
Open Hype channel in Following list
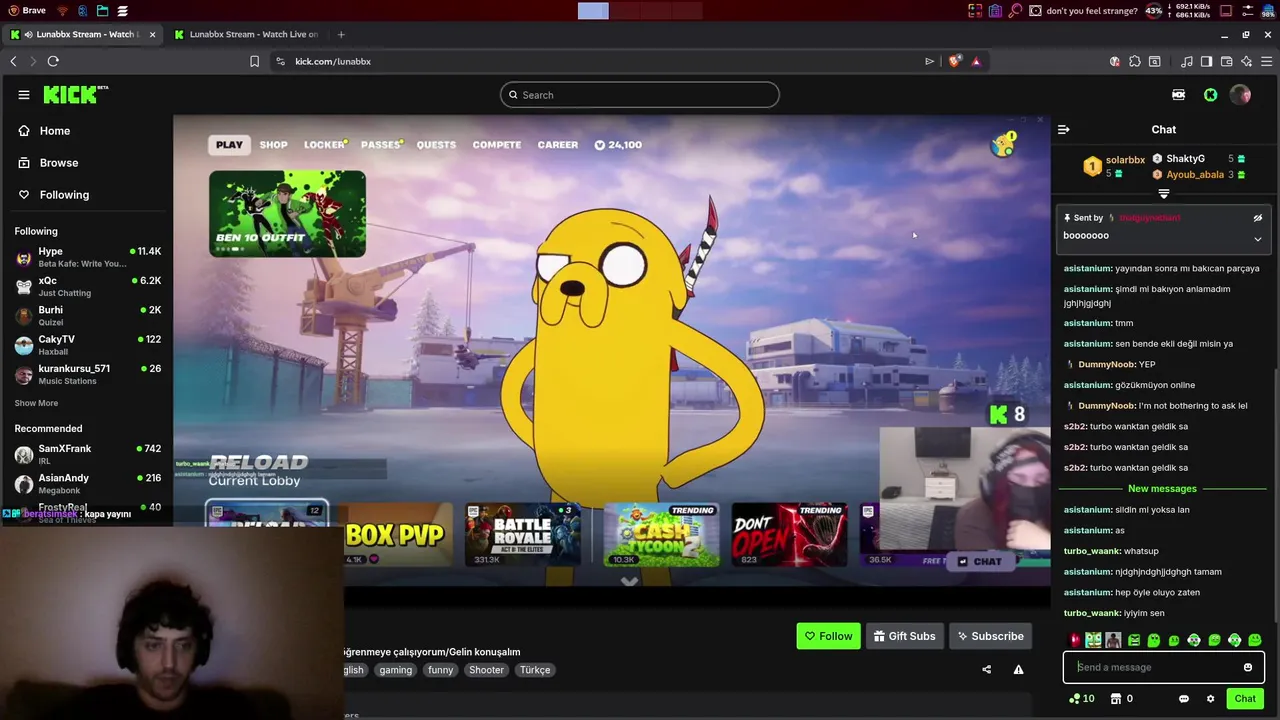coord(87,257)
